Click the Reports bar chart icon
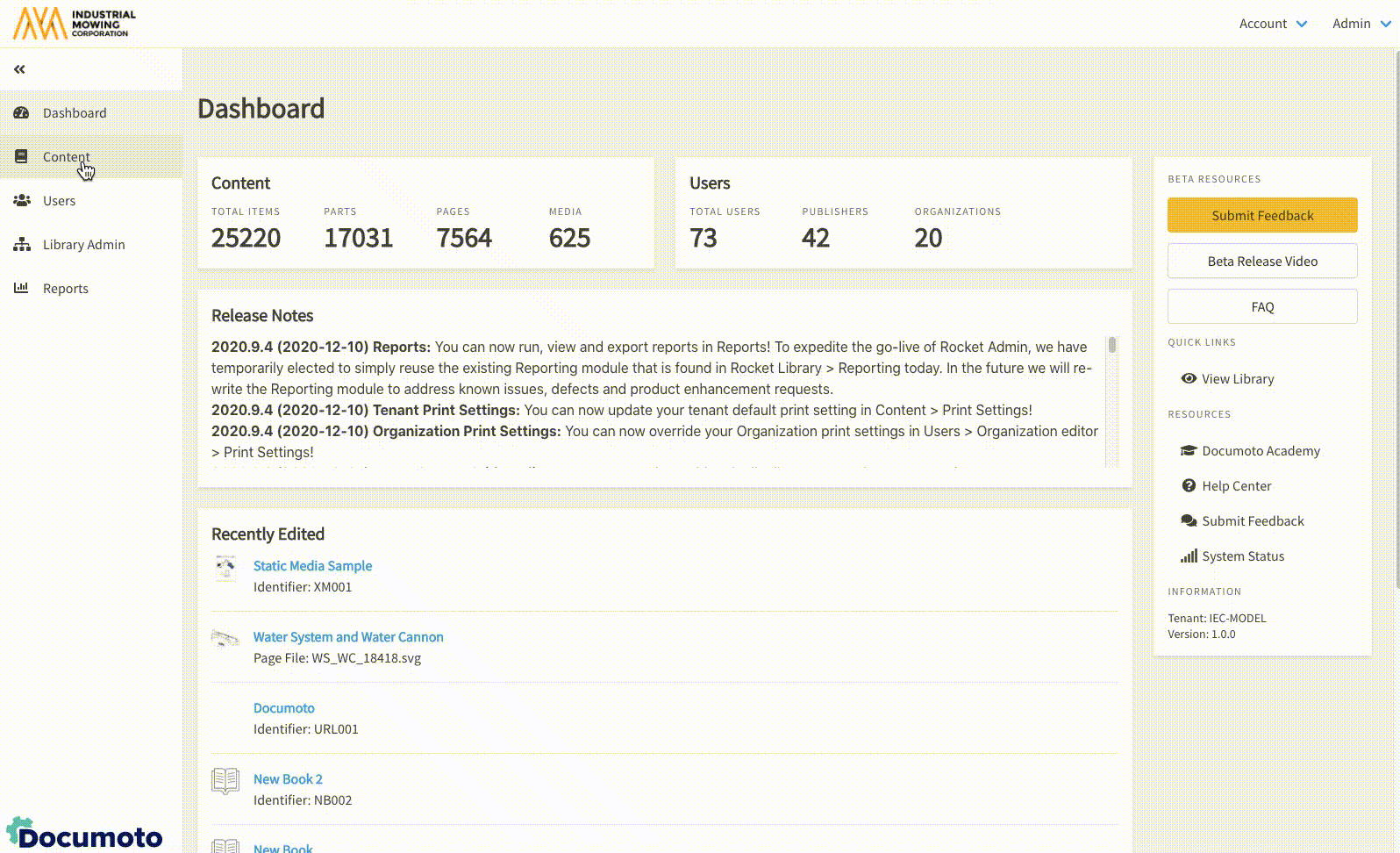 [21, 288]
